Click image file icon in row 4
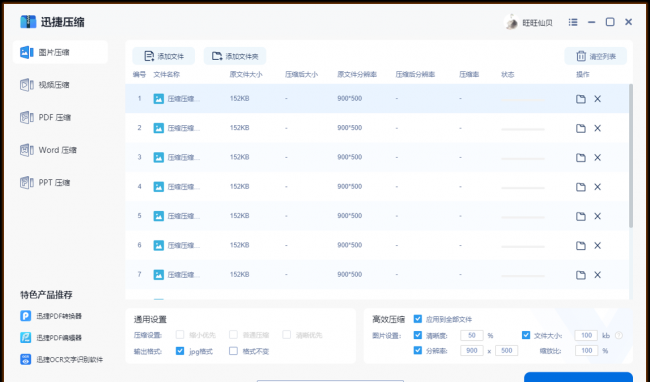Viewport: 650px width, 382px height. (x=158, y=187)
